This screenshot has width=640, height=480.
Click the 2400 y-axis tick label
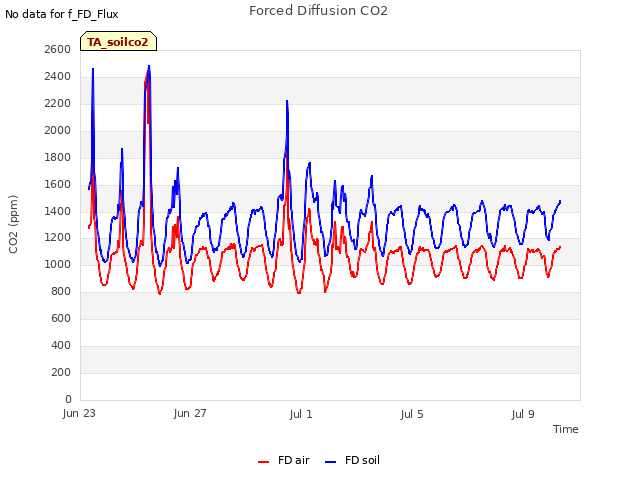(58, 76)
